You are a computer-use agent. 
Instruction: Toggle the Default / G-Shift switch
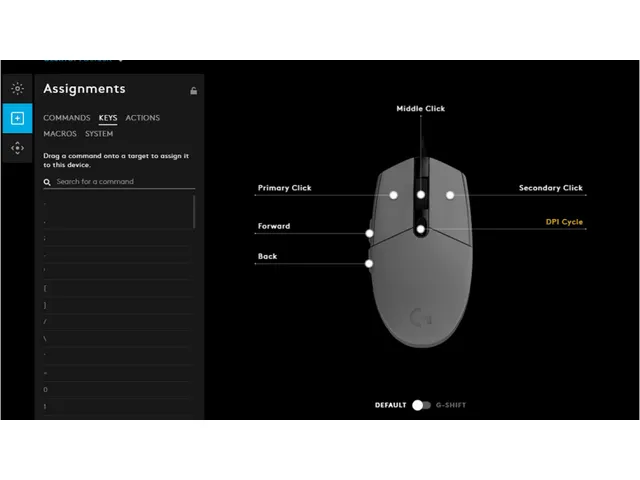[x=421, y=405]
